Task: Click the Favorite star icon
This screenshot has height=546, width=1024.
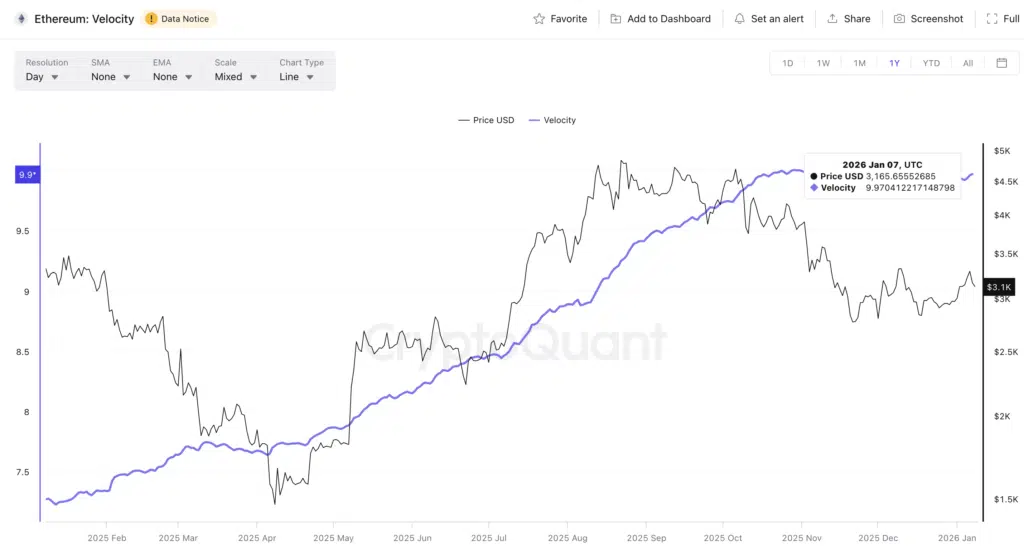Action: pos(539,19)
